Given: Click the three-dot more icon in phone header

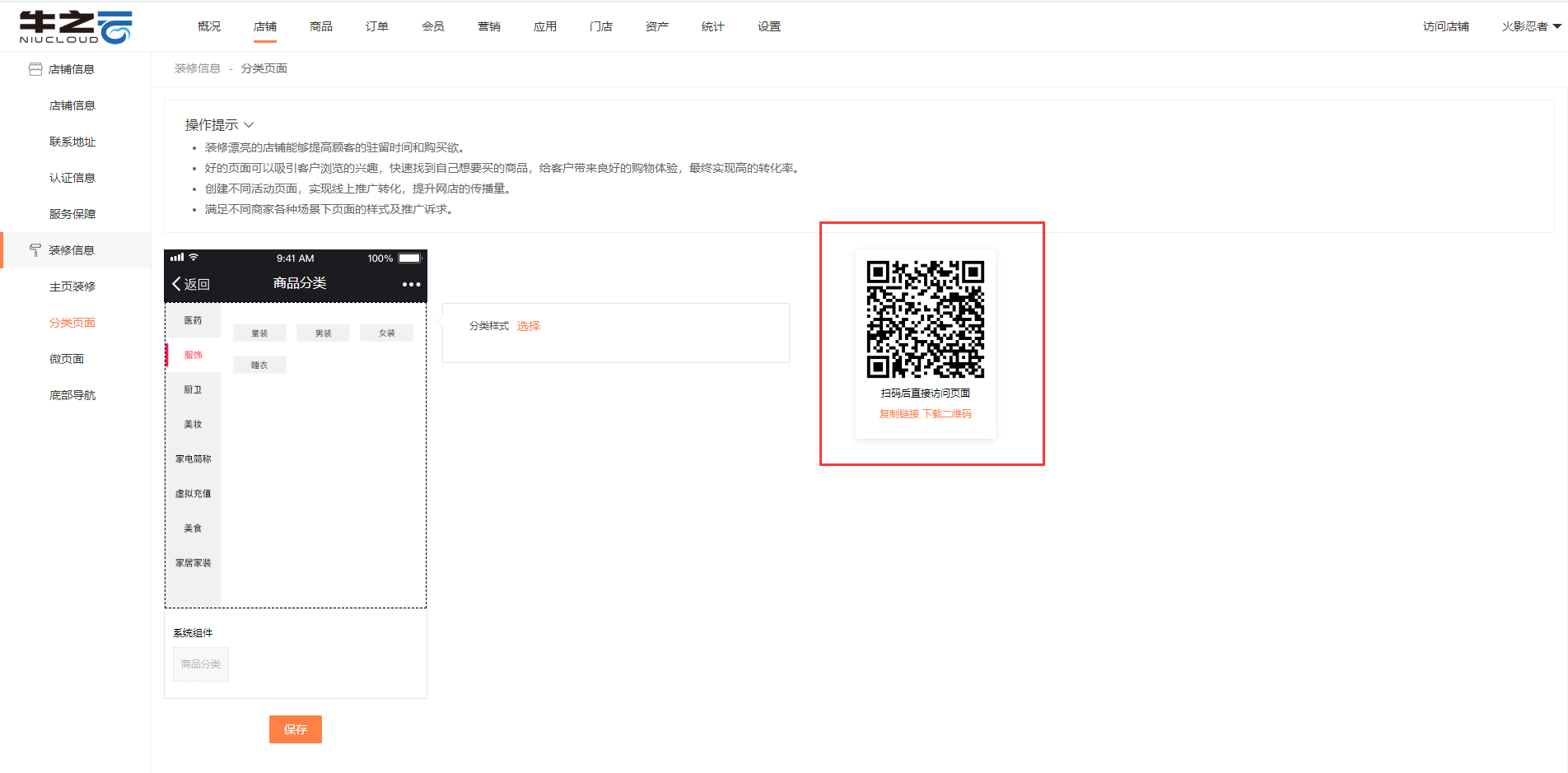Looking at the screenshot, I should tap(411, 284).
